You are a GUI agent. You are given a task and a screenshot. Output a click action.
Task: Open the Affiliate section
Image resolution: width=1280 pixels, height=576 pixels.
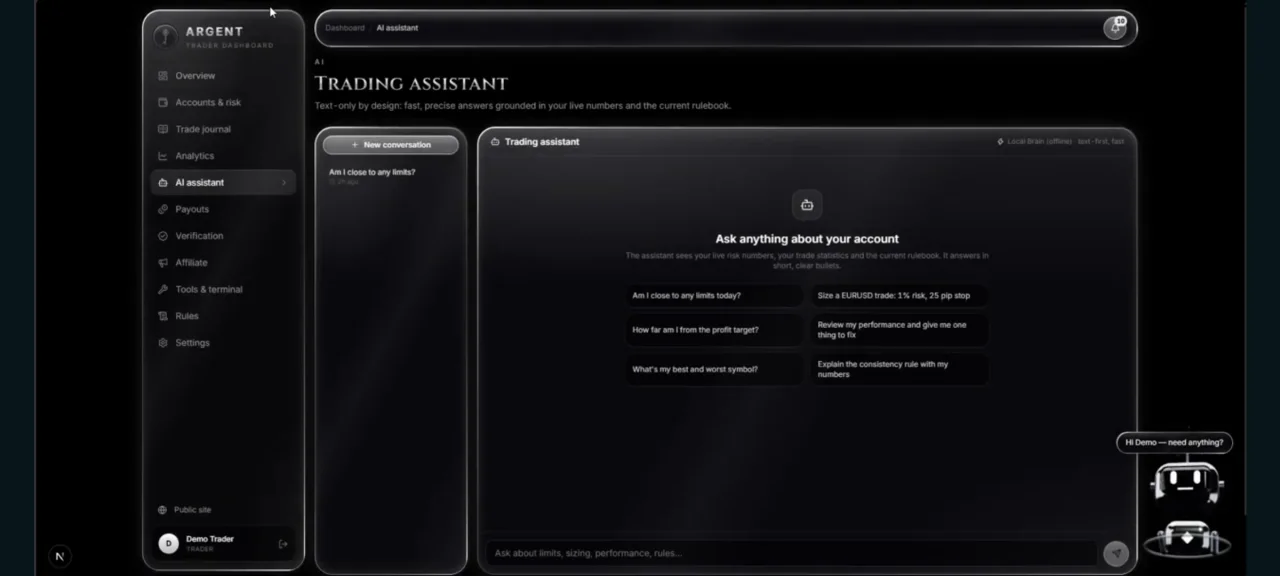[x=223, y=263]
